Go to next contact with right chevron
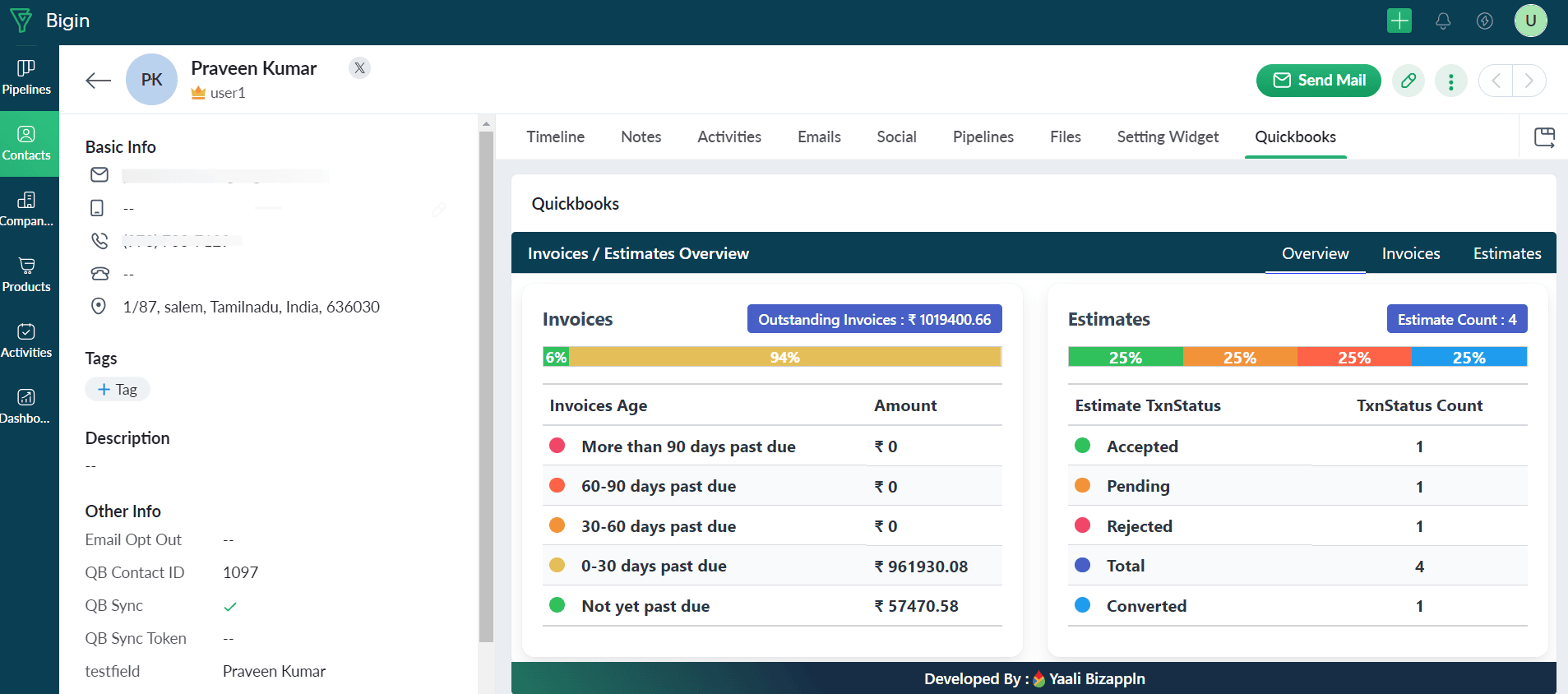This screenshot has height=694, width=1568. point(1529,81)
